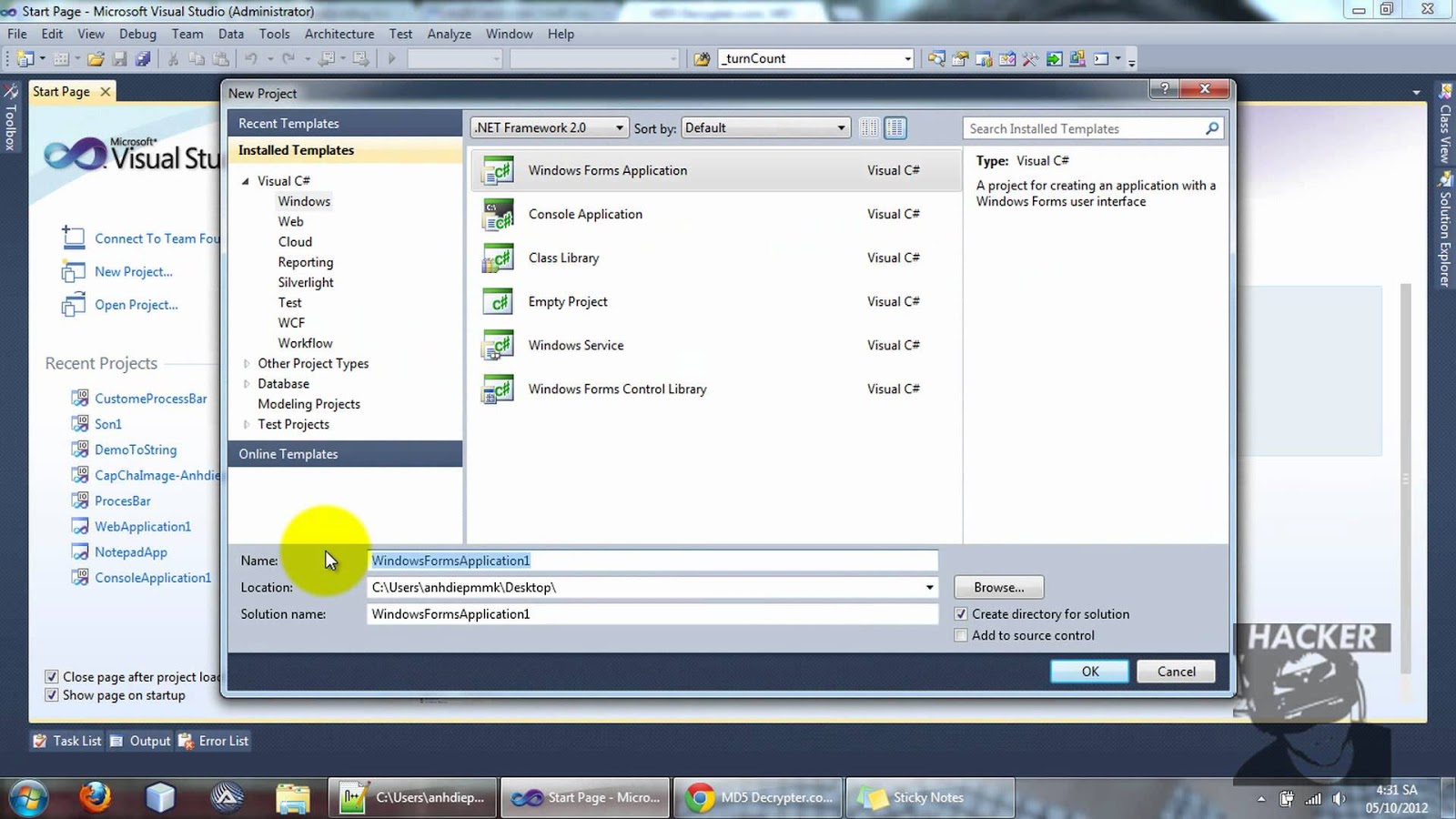Toggle Show page on startup checkbox

coord(52,695)
